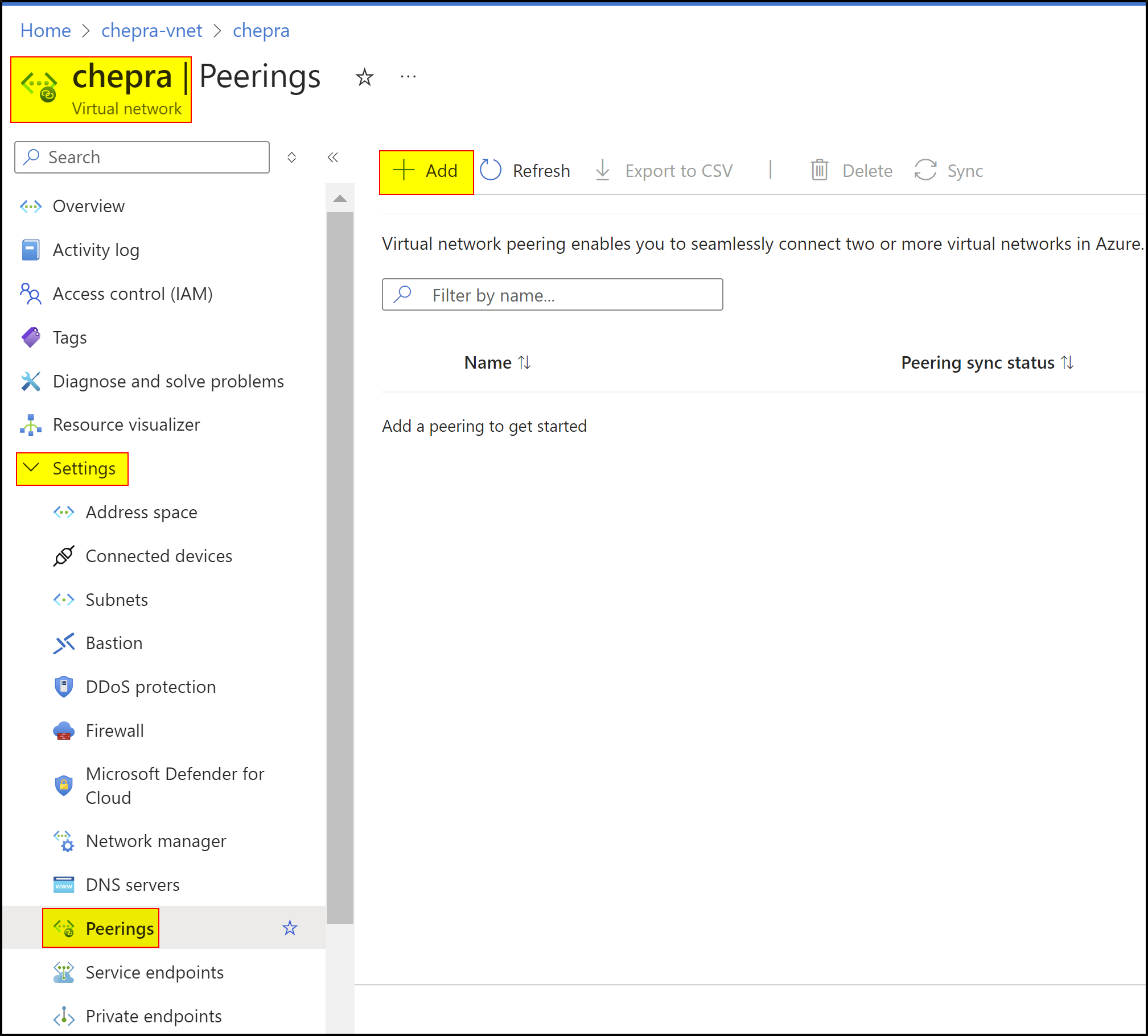The width and height of the screenshot is (1148, 1036).
Task: Open the more options ellipsis menu
Action: click(408, 76)
